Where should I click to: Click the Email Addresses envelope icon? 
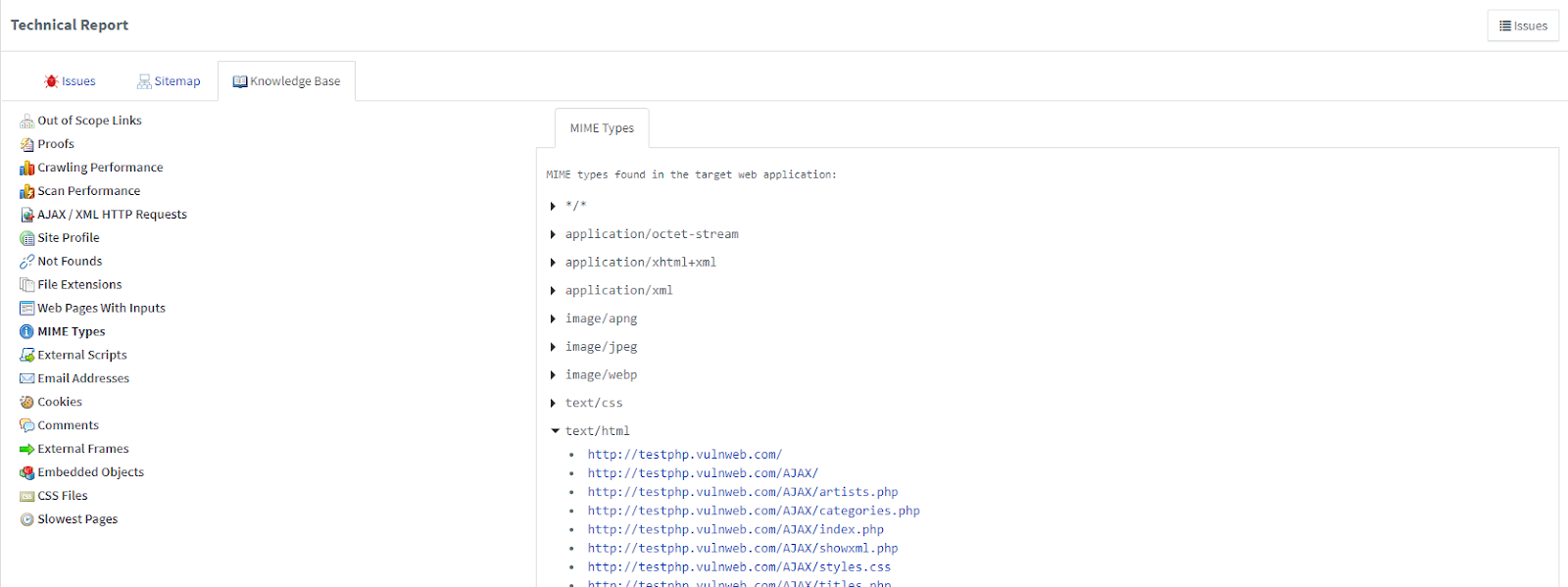tap(26, 379)
